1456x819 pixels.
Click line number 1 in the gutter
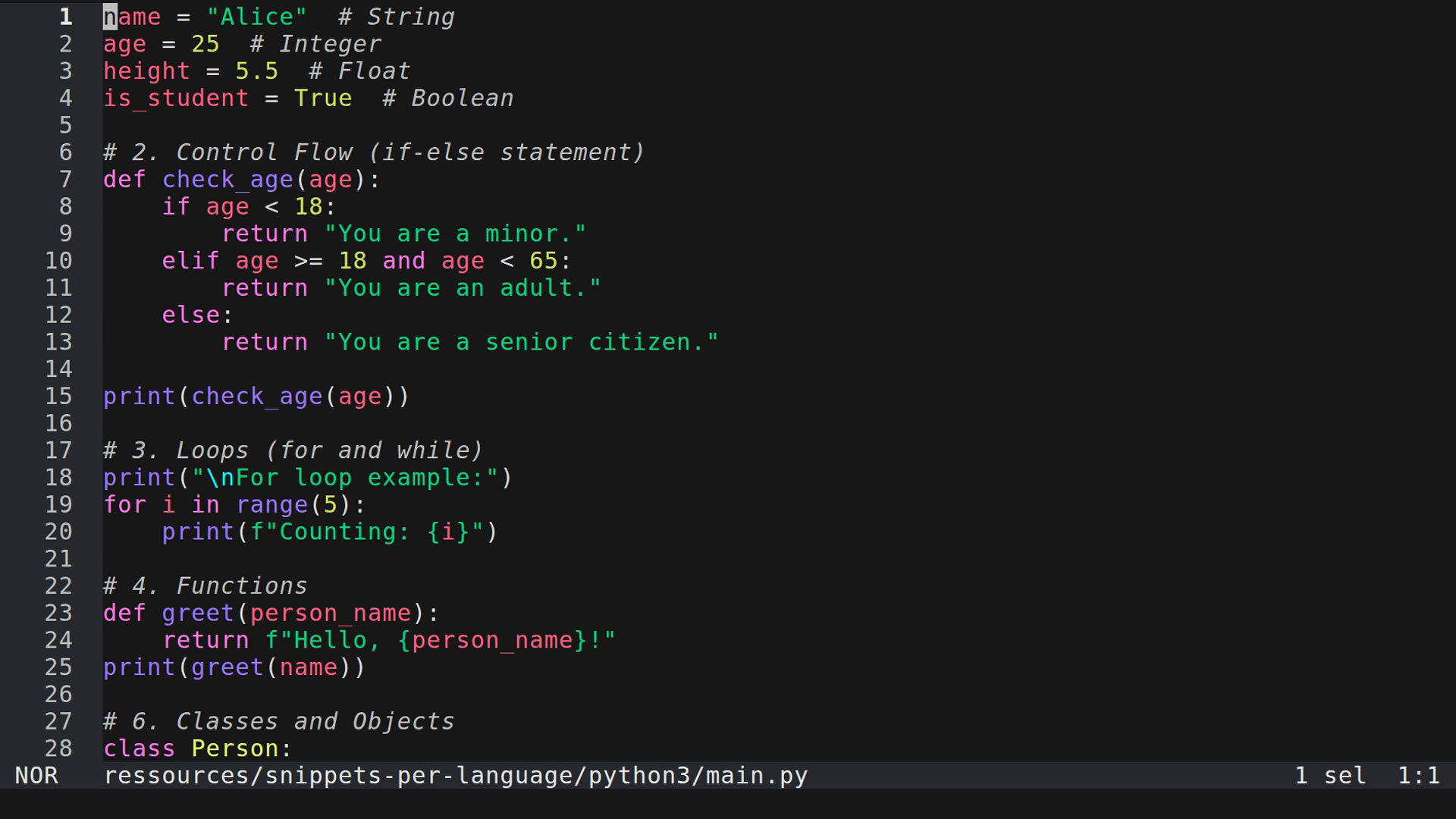click(64, 16)
